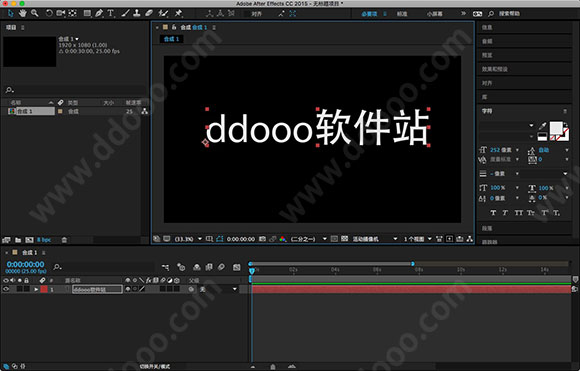Select the Unified Camera tool
The image size is (580, 371).
click(x=61, y=13)
